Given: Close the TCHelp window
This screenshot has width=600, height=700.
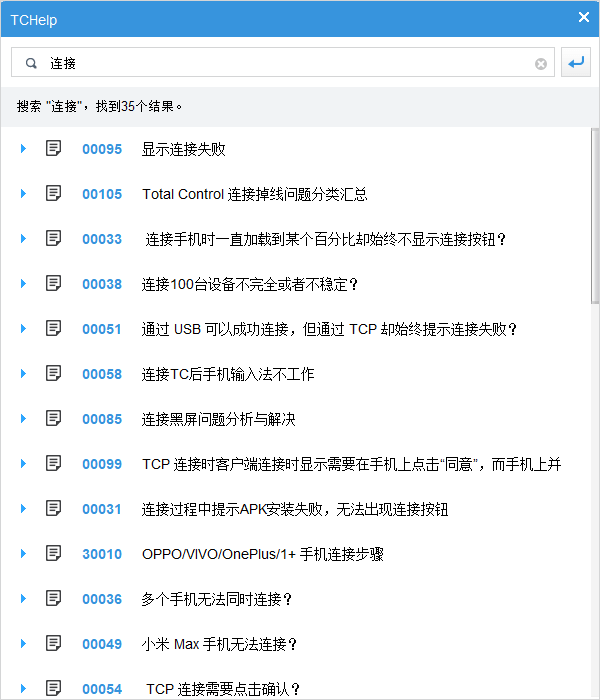Looking at the screenshot, I should click(x=583, y=17).
